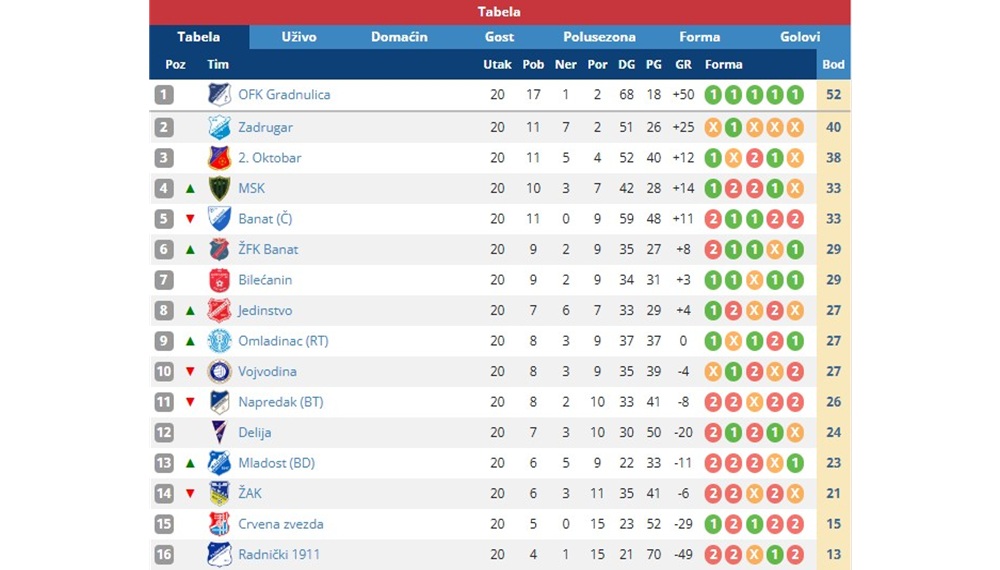Click the Zadrugar club crest icon
Viewport: 1000px width, 570px height.
click(219, 127)
